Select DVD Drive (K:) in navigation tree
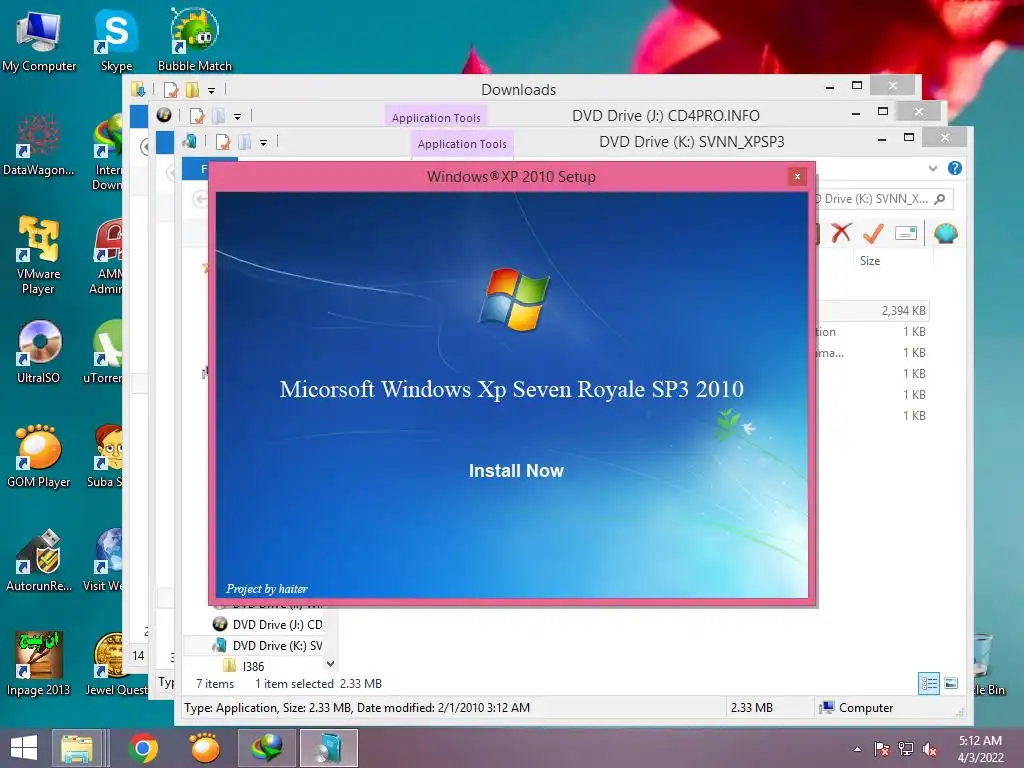 tap(268, 645)
